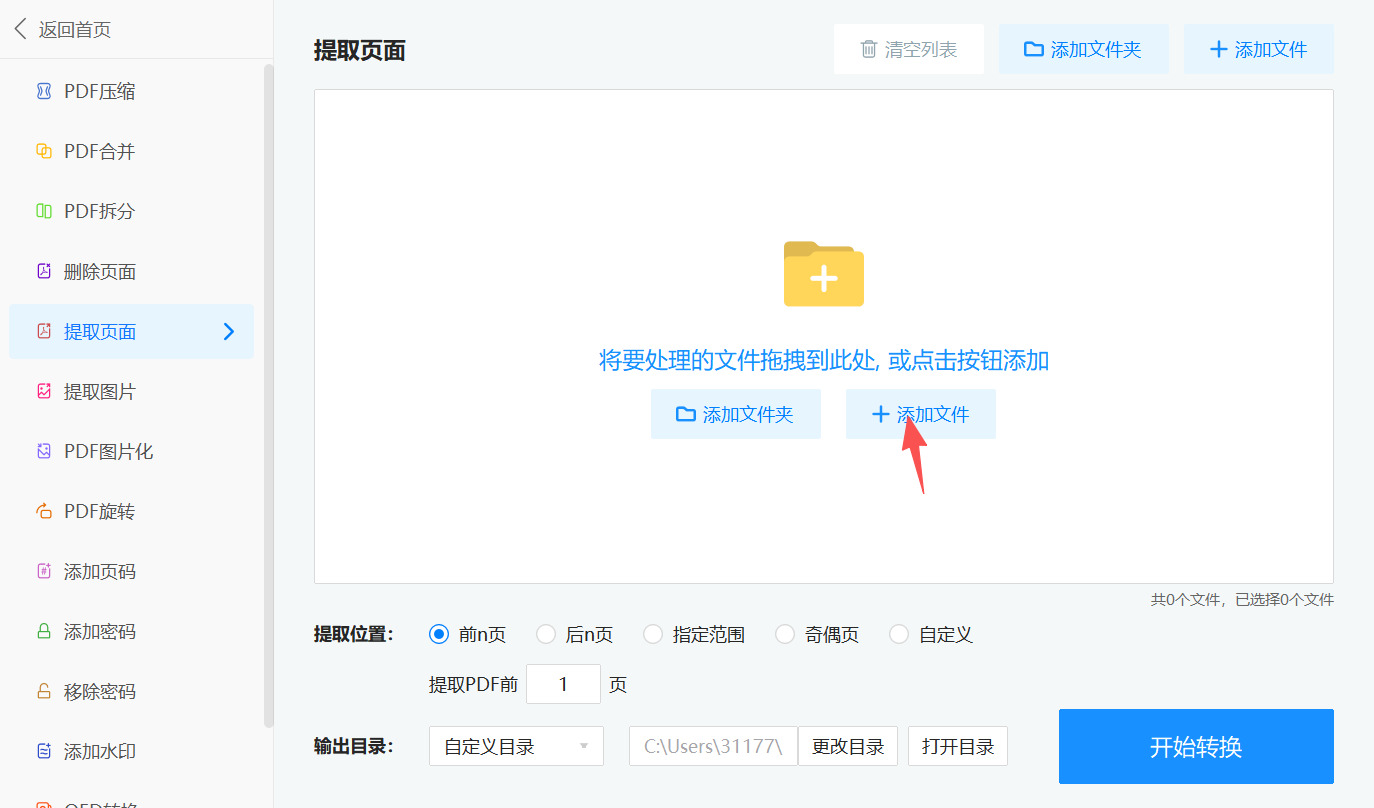Edit the page number input field
Viewport: 1374px width, 808px height.
point(563,684)
